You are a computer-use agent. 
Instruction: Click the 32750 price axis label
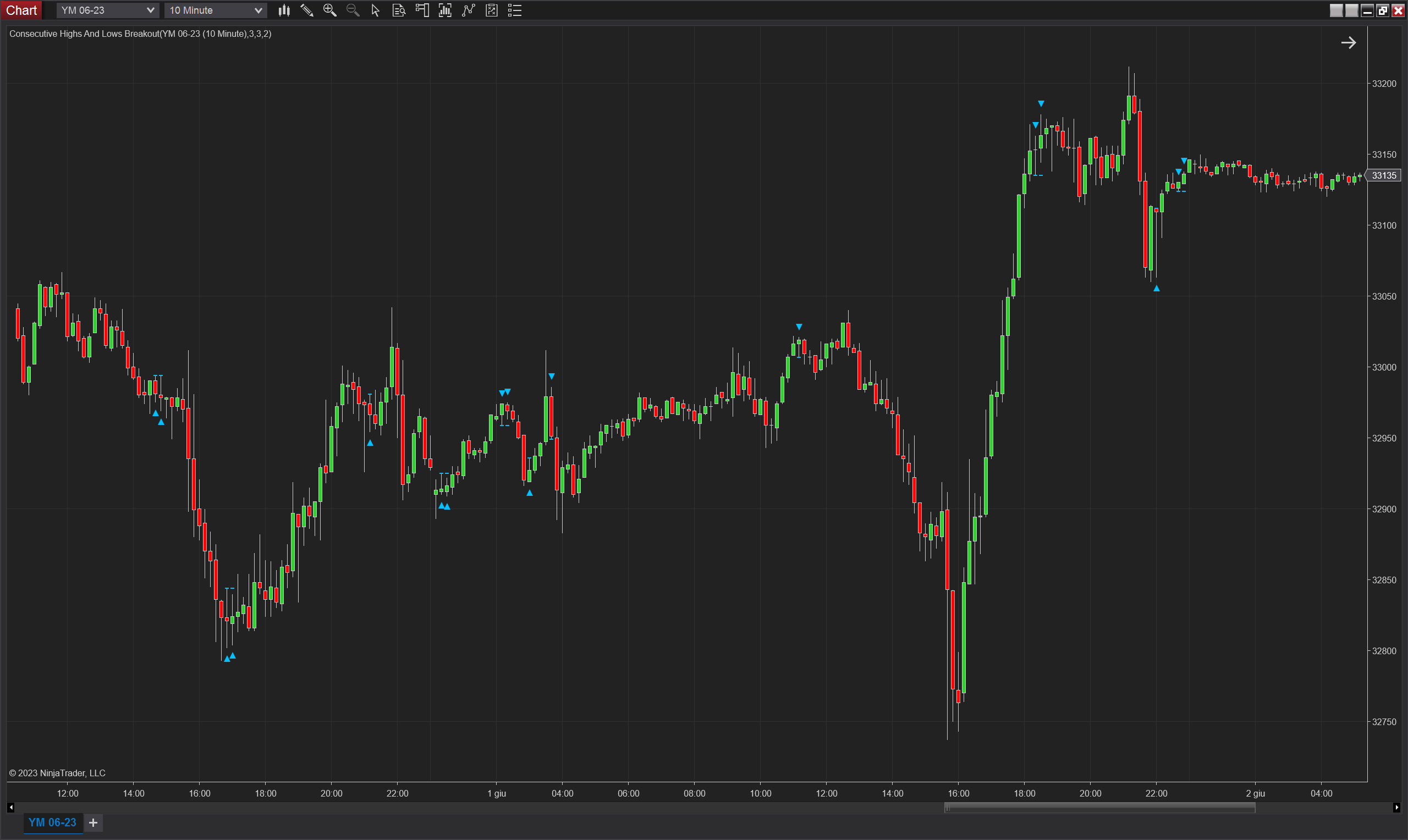[1384, 722]
